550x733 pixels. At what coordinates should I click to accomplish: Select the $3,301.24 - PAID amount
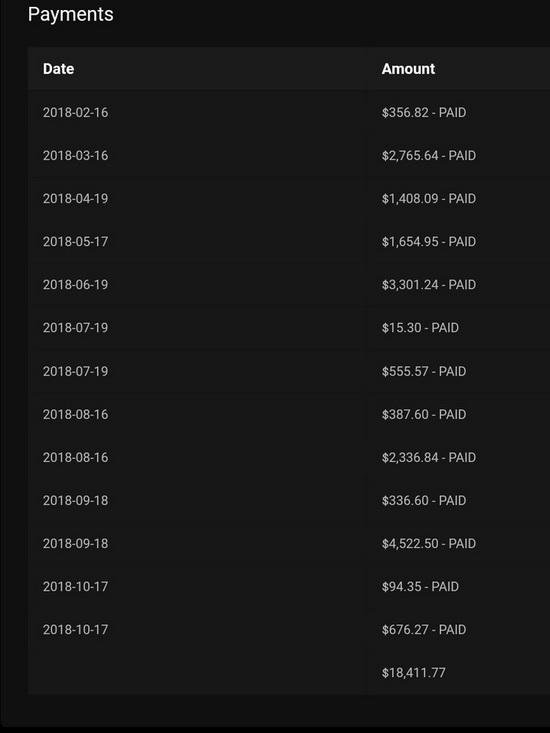click(429, 285)
